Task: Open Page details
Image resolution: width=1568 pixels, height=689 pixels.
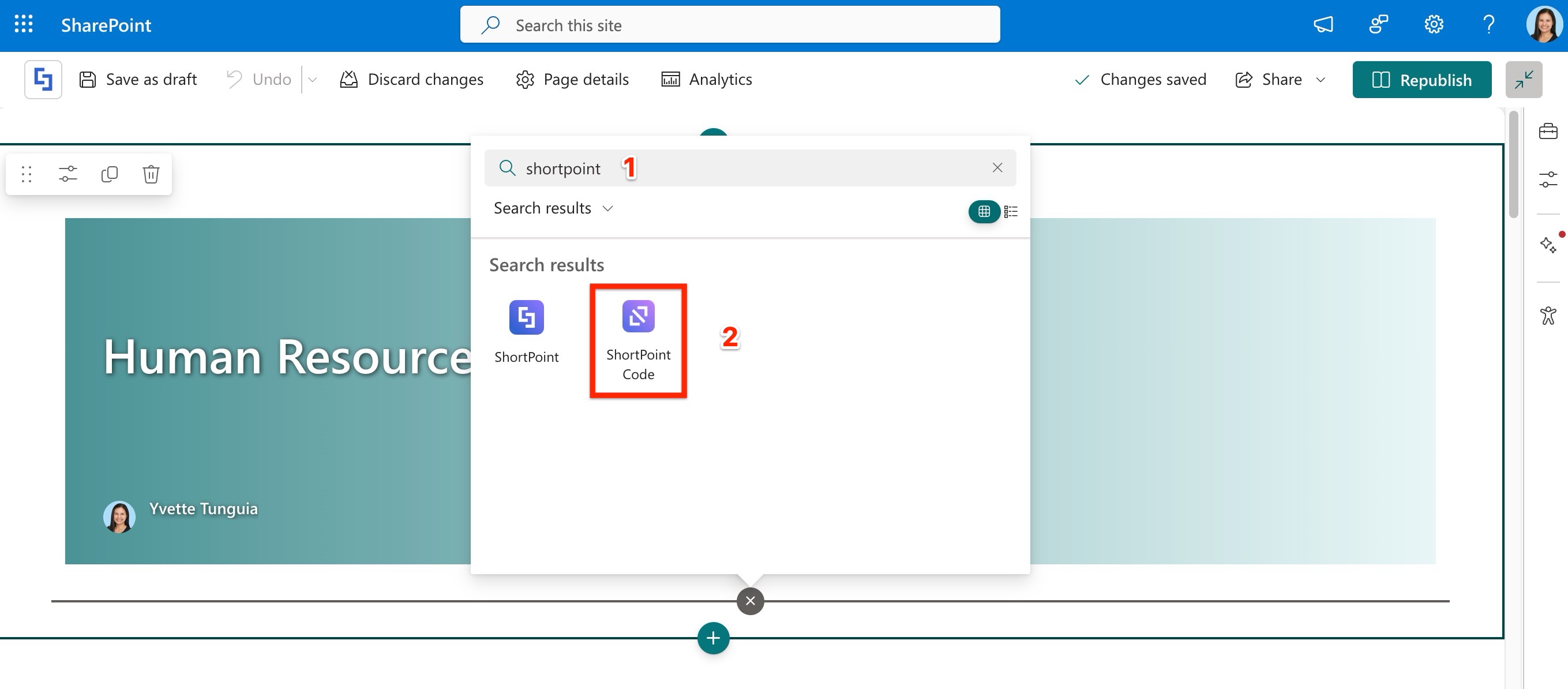Action: click(572, 80)
